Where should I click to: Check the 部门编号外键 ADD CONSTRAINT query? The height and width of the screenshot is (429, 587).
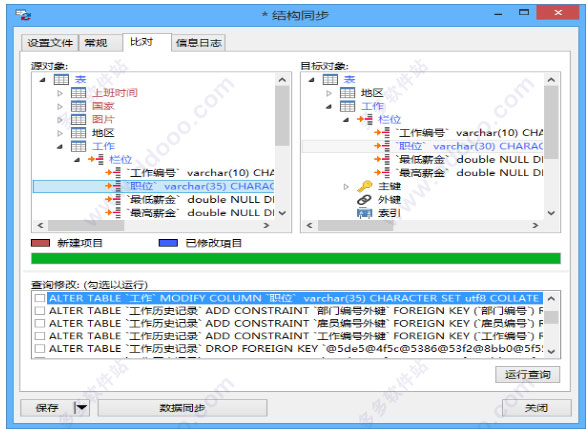(40, 311)
